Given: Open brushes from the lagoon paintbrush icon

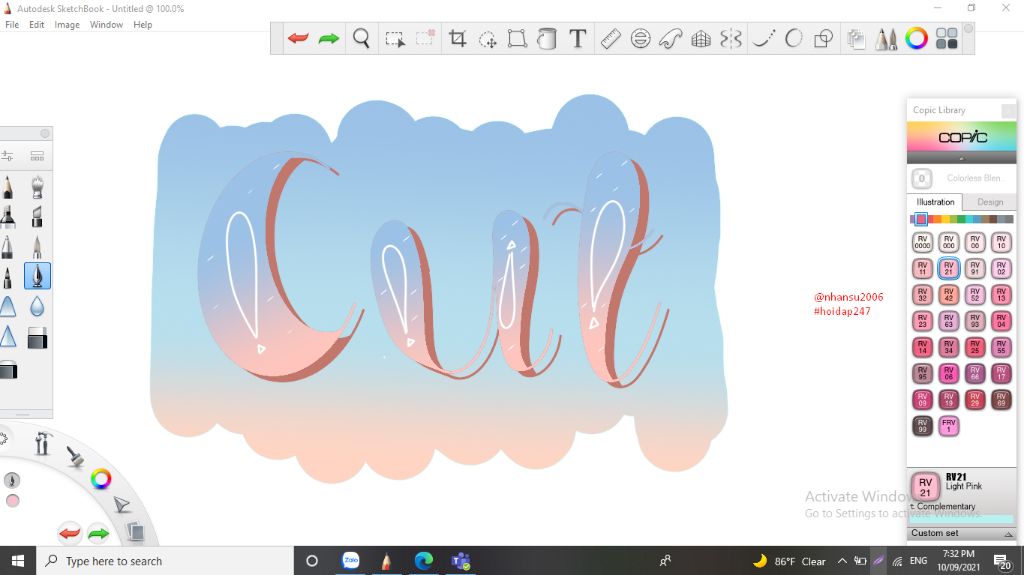Looking at the screenshot, I should tap(75, 456).
